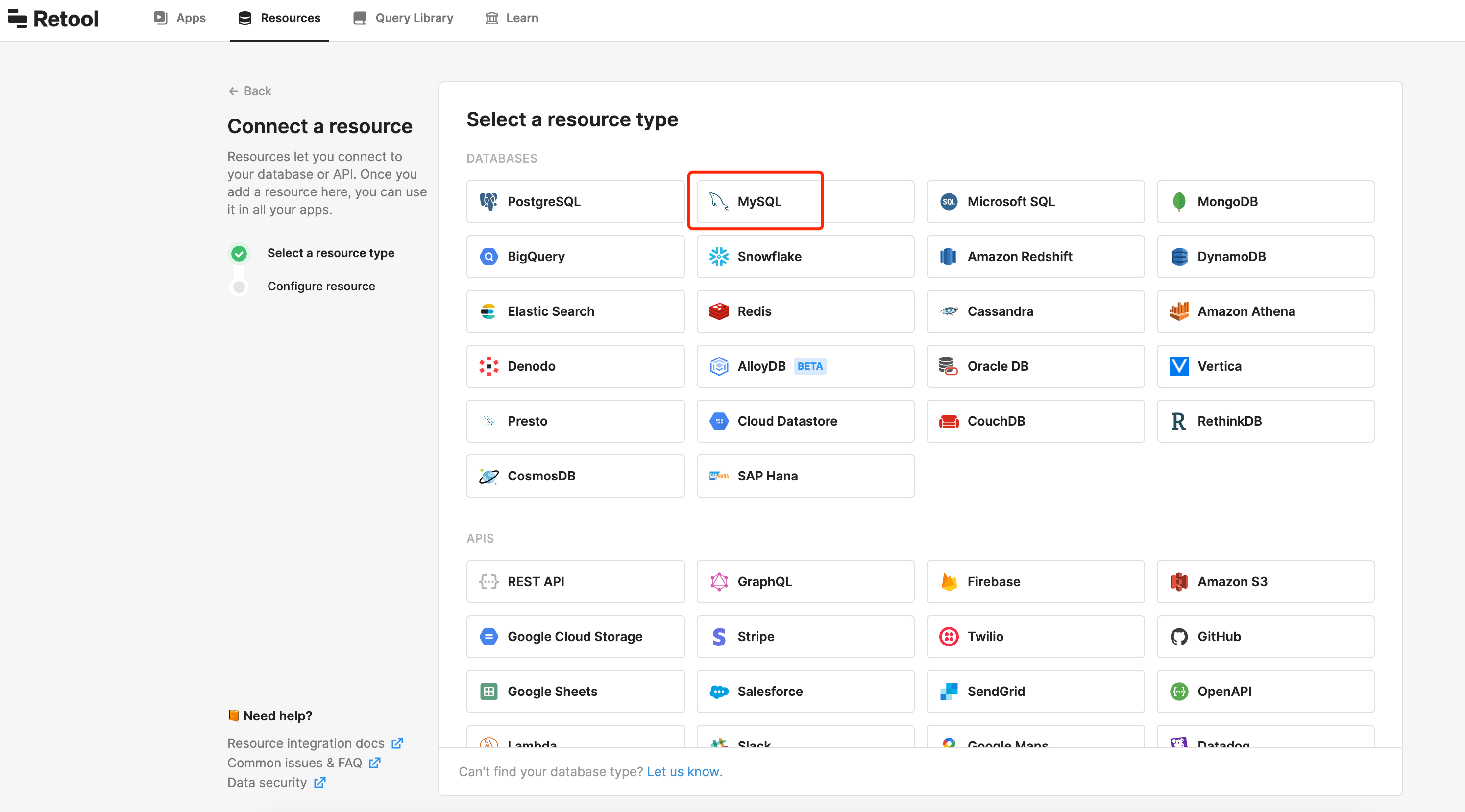Choose the MySQL dolphin icon
The image size is (1465, 812).
tap(719, 202)
